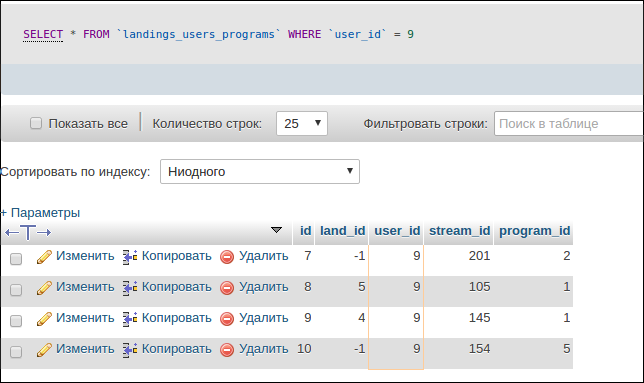Click stream_id cell value 105
Screen dimensions: 644x383
479,287
